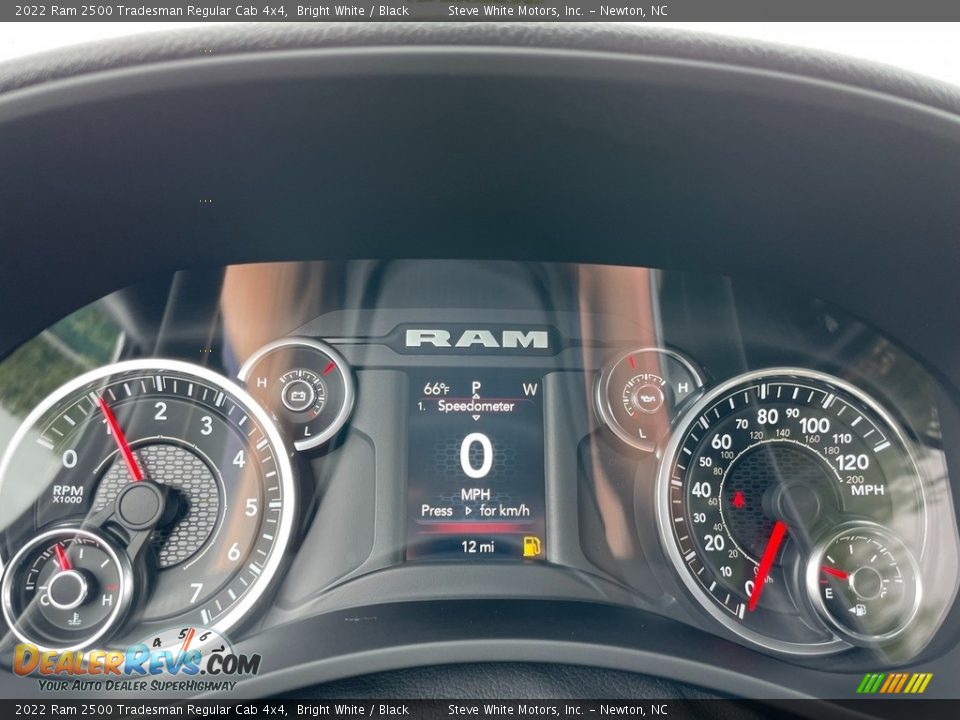Image resolution: width=960 pixels, height=720 pixels.
Task: Click the DealerRevs.com logo
Action: click(x=137, y=661)
